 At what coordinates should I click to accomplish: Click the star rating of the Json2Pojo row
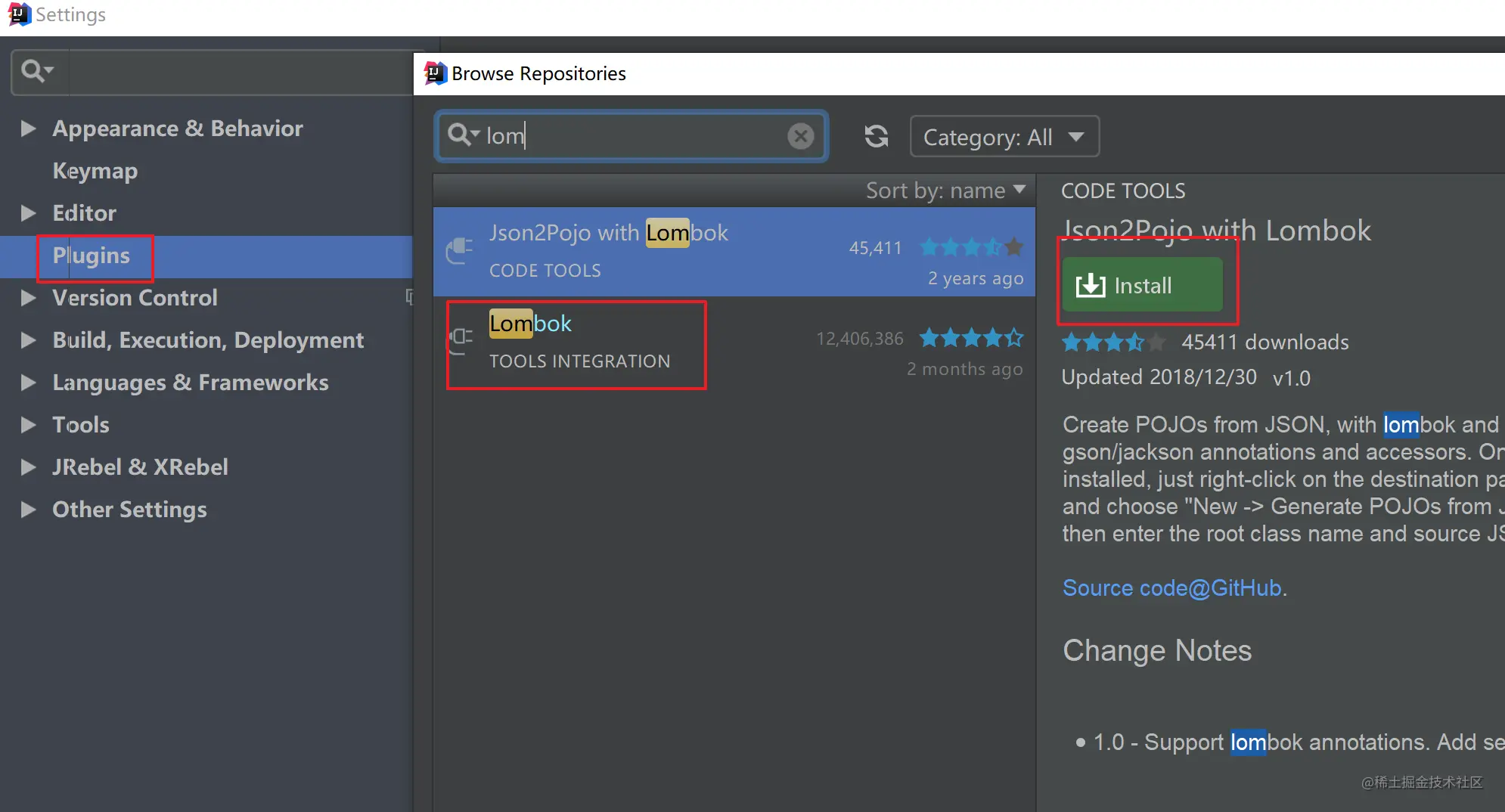click(971, 246)
